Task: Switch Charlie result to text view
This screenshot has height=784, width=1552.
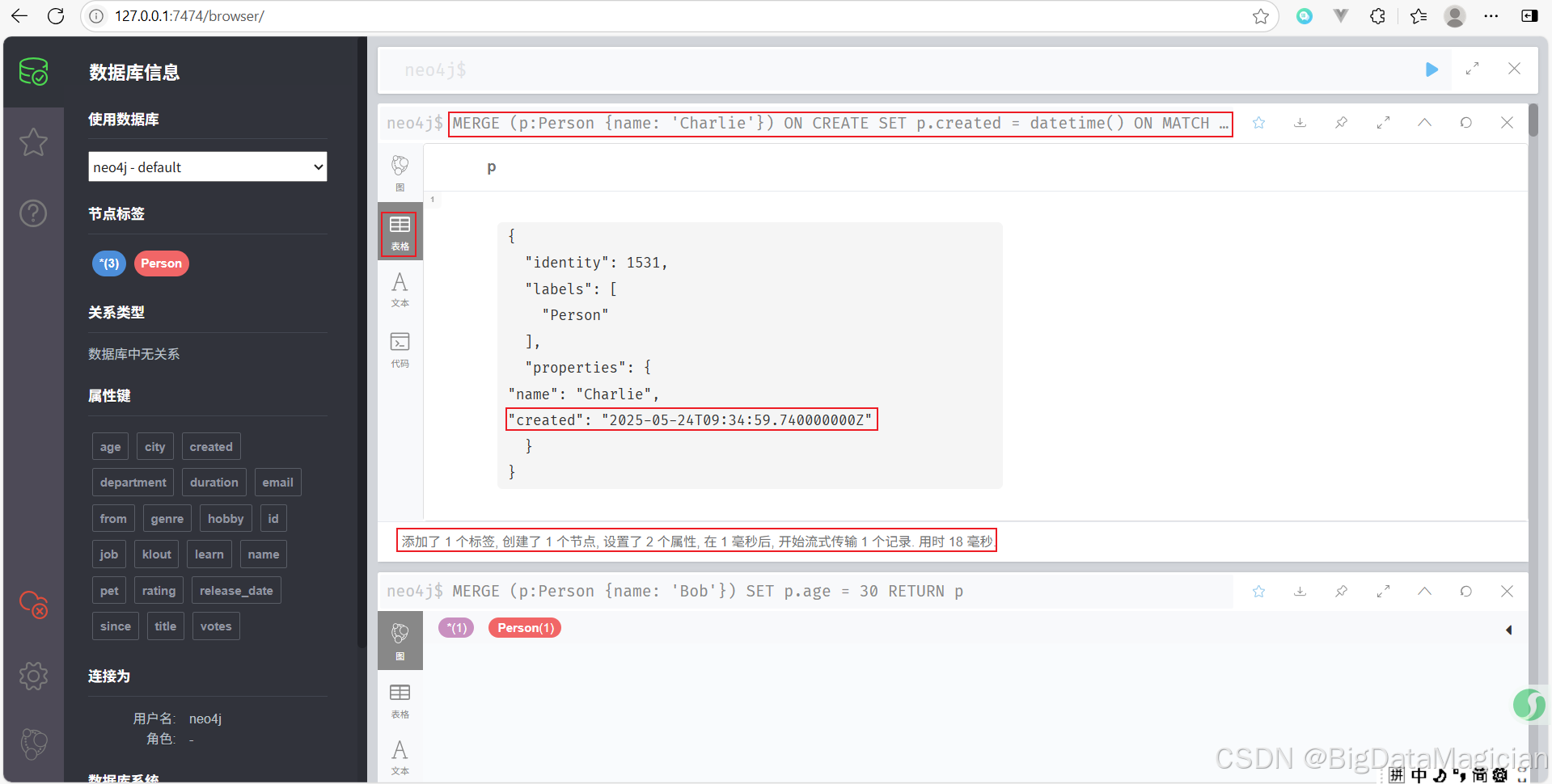Action: [400, 290]
